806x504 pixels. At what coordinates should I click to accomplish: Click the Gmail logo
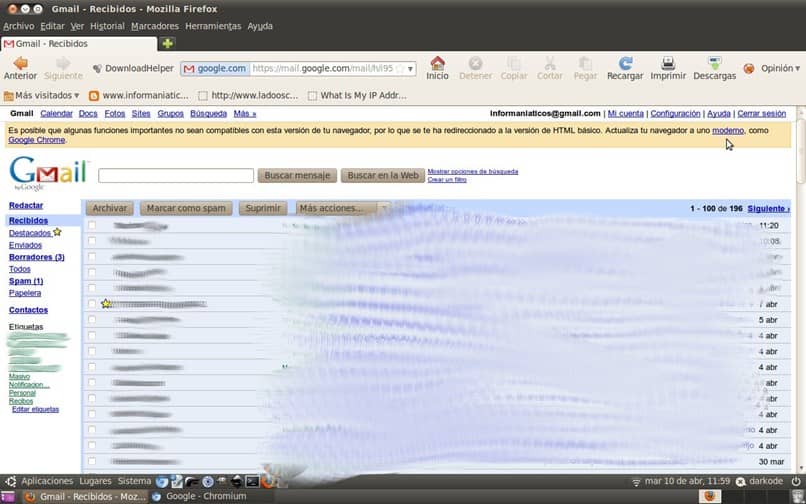coord(49,173)
